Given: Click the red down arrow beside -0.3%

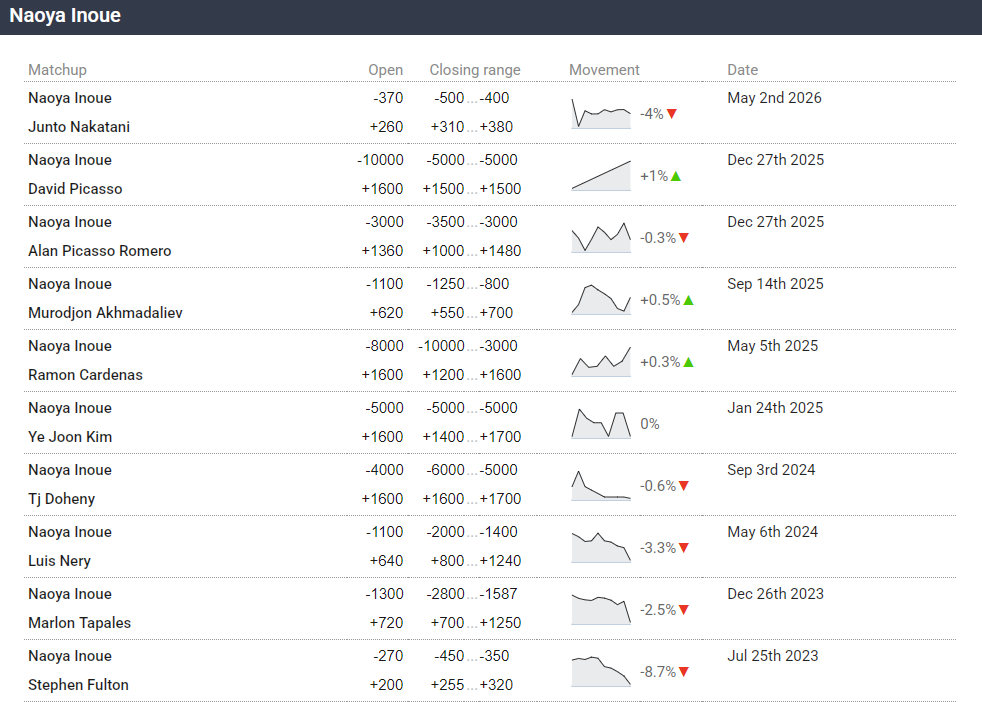Looking at the screenshot, I should click(684, 238).
